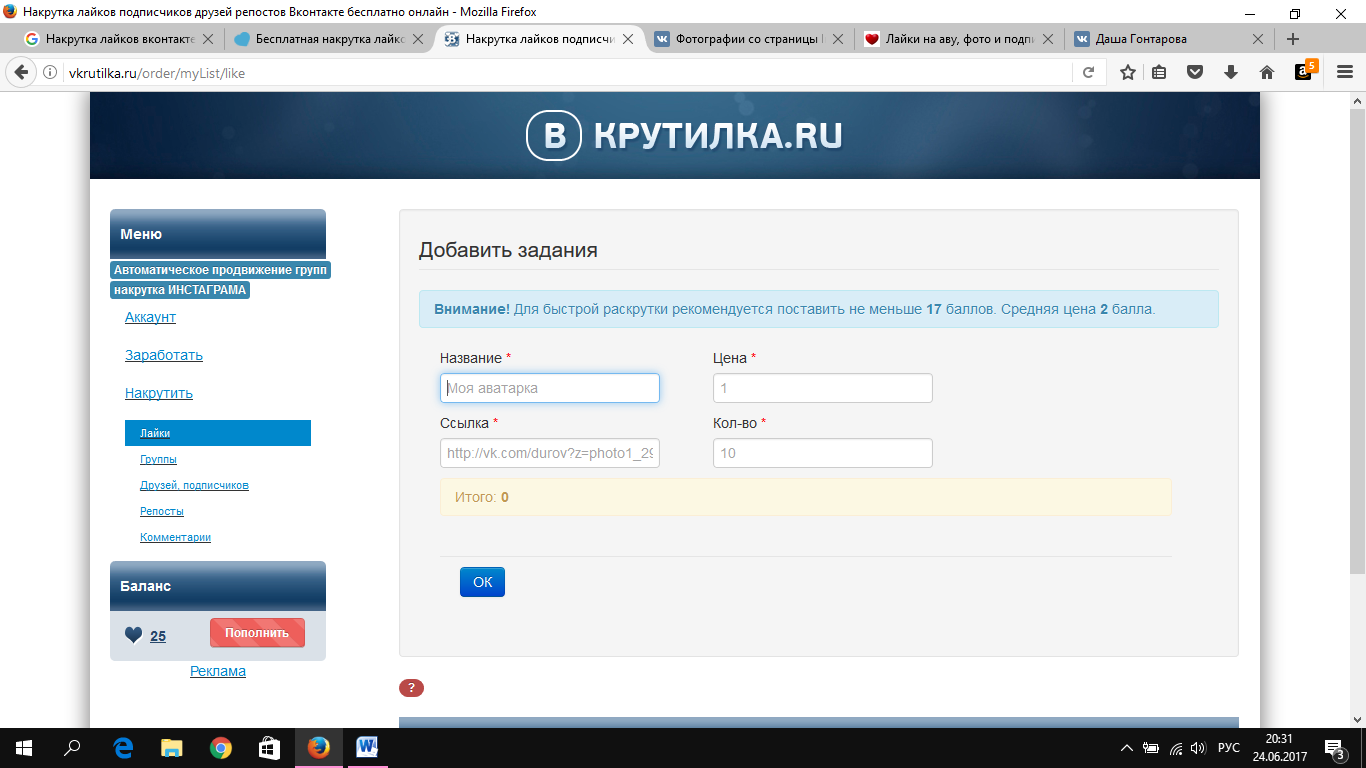
Task: Open the volume control in the system tray
Action: pyautogui.click(x=1198, y=748)
